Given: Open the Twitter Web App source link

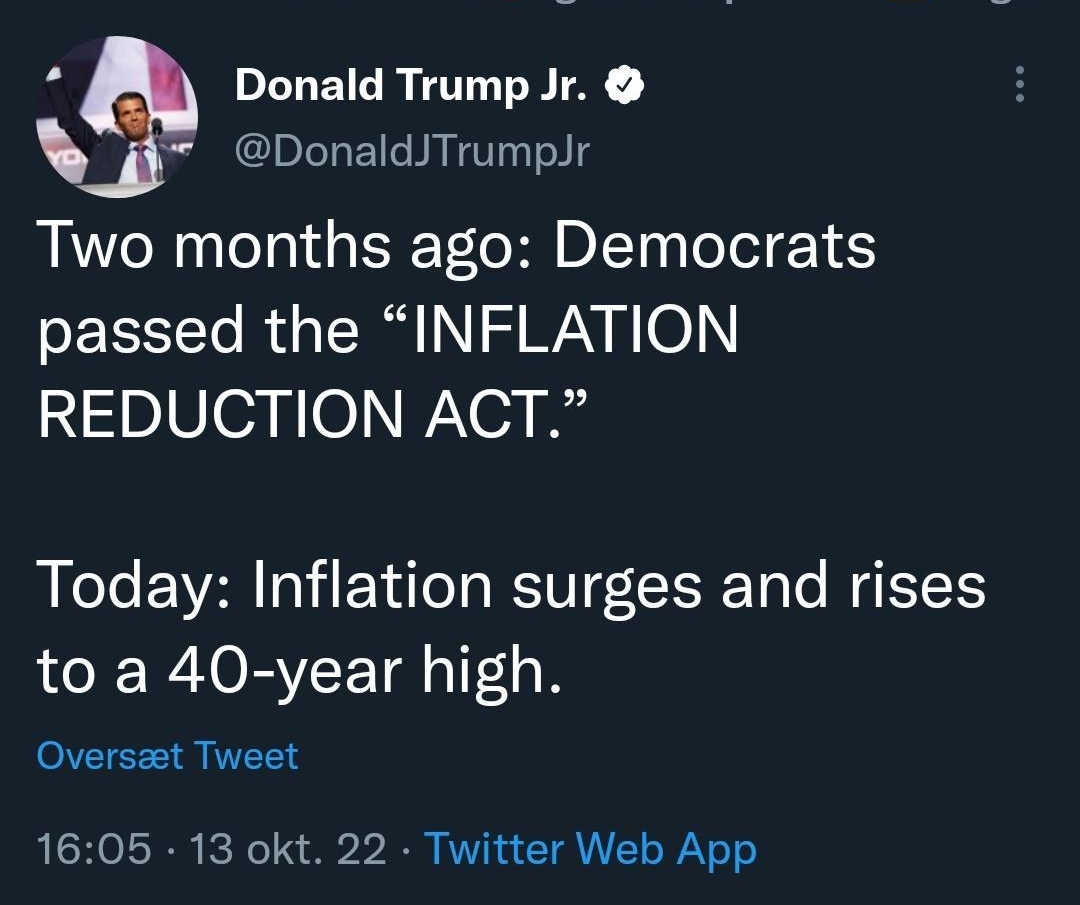Looking at the screenshot, I should coord(591,849).
